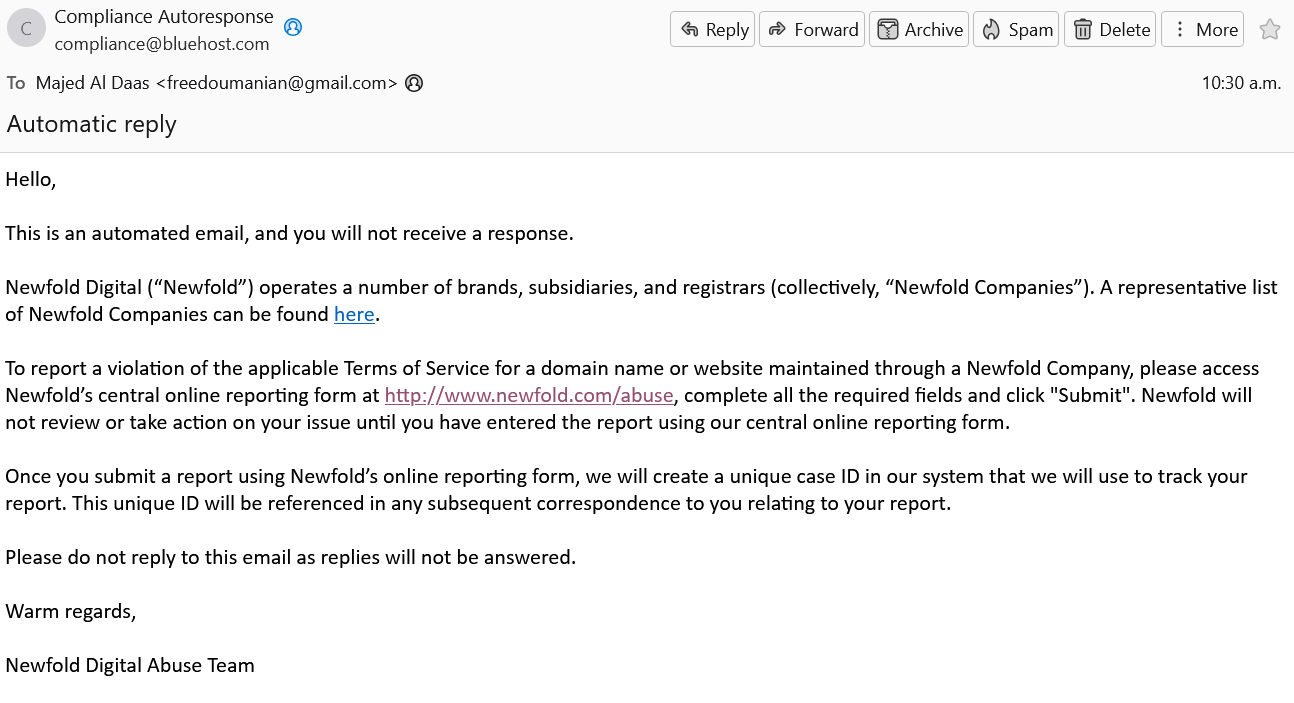Click the "Automatic reply" subject line
This screenshot has width=1294, height=703.
[92, 124]
